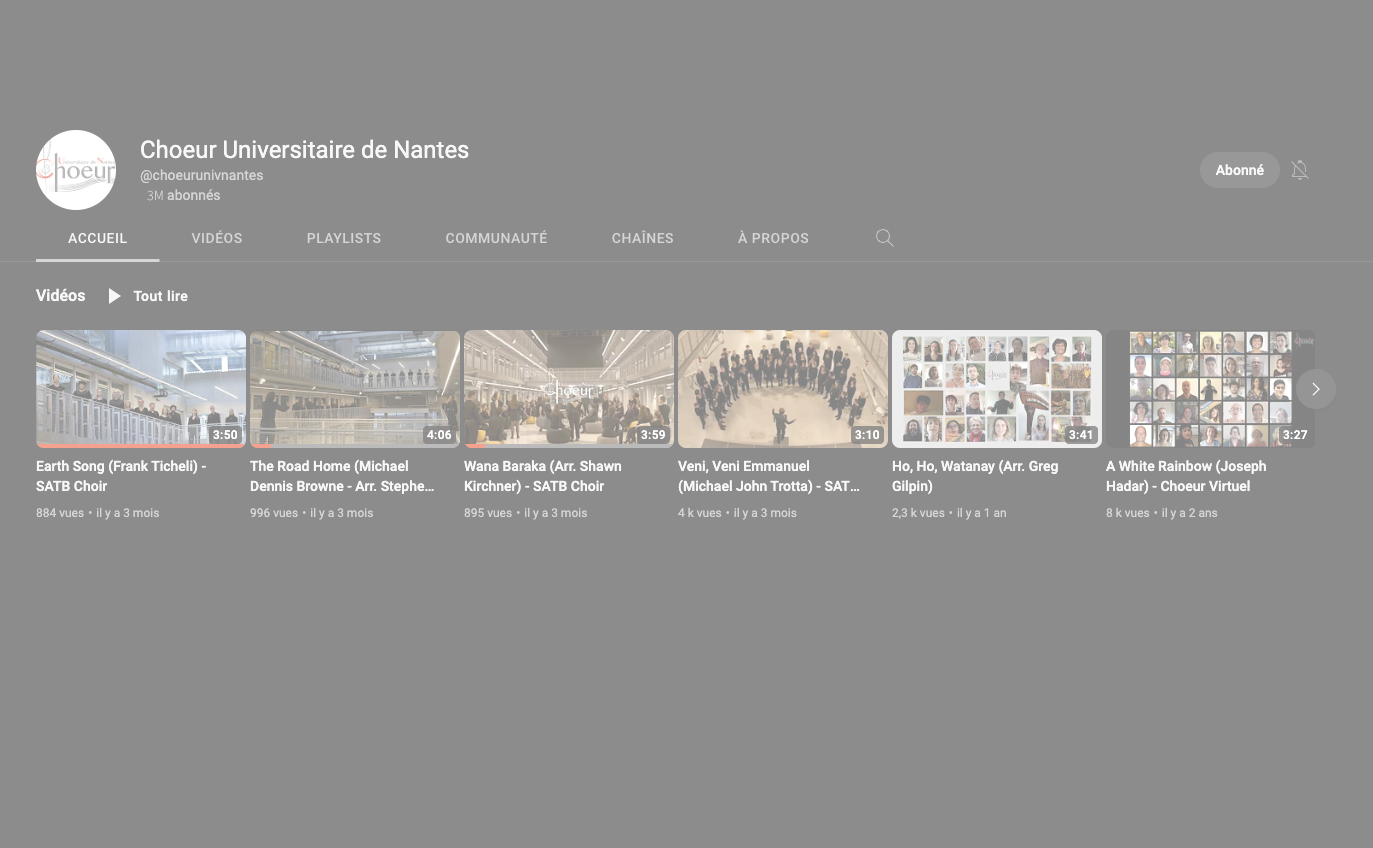Click the 8 k vues view count
The height and width of the screenshot is (848, 1373).
pos(1128,513)
